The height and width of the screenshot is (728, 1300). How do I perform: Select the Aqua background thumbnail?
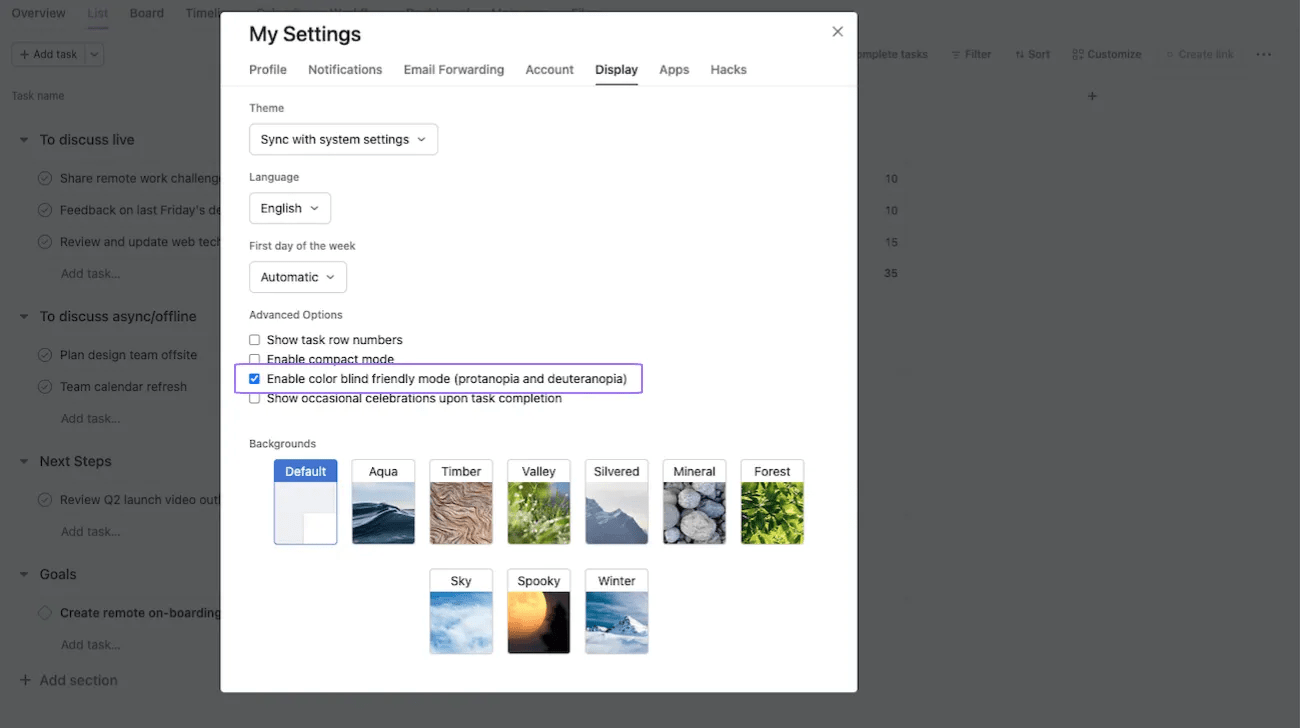383,502
